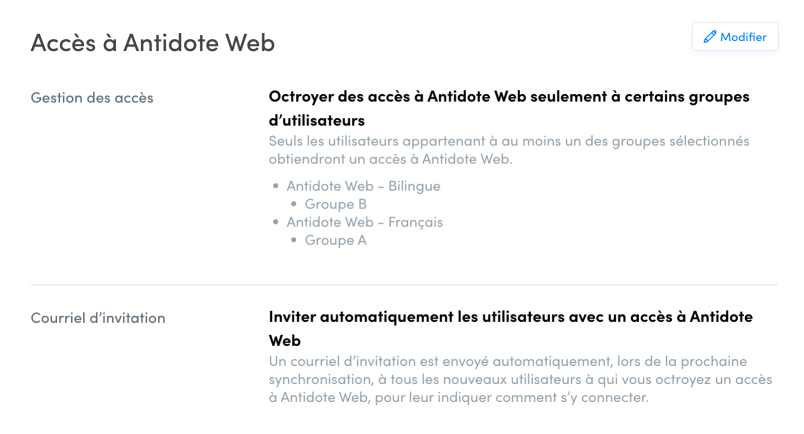
Task: Click the pencil icon in Modifier
Action: (710, 36)
